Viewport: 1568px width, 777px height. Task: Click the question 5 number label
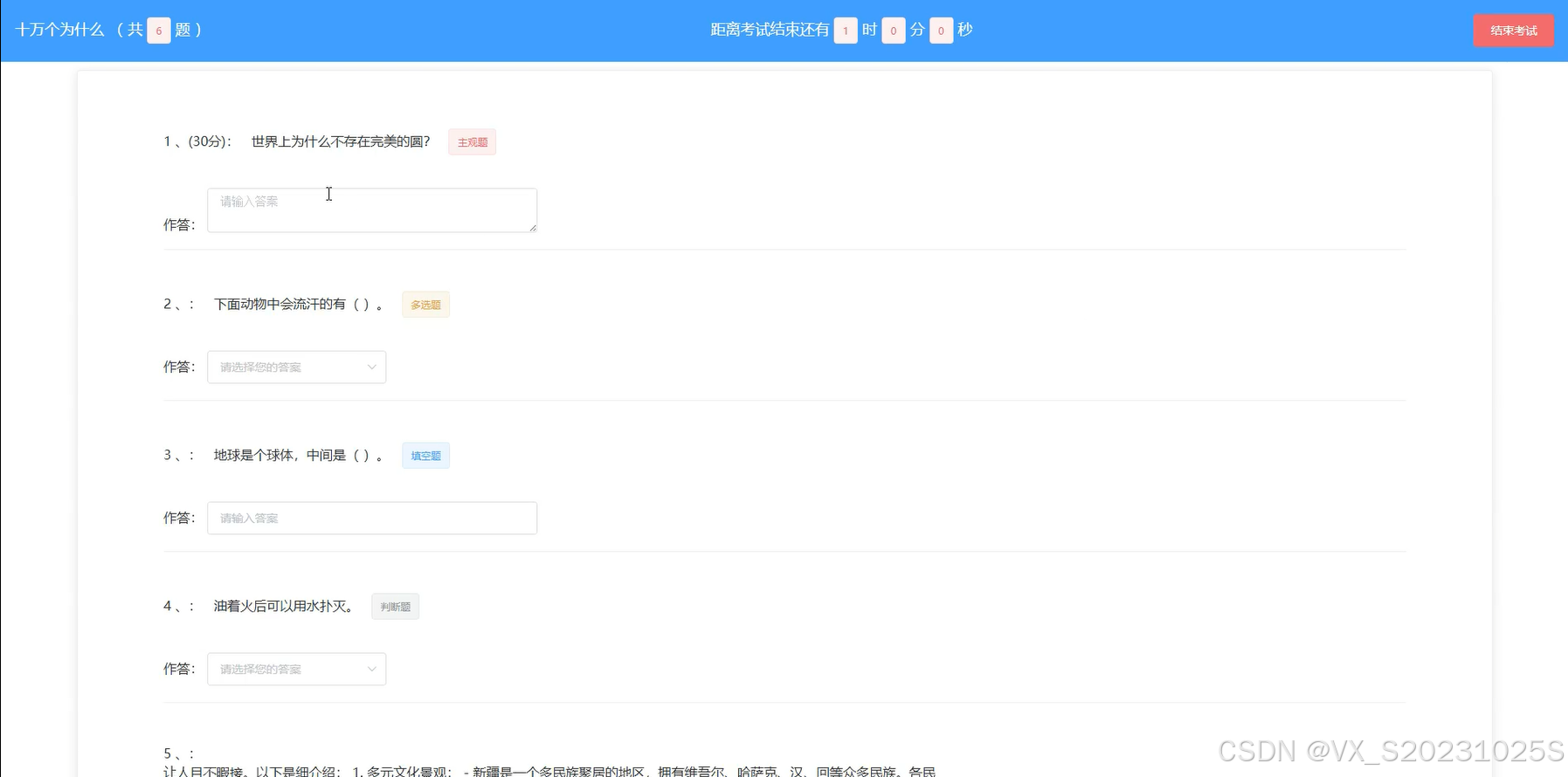(x=178, y=753)
